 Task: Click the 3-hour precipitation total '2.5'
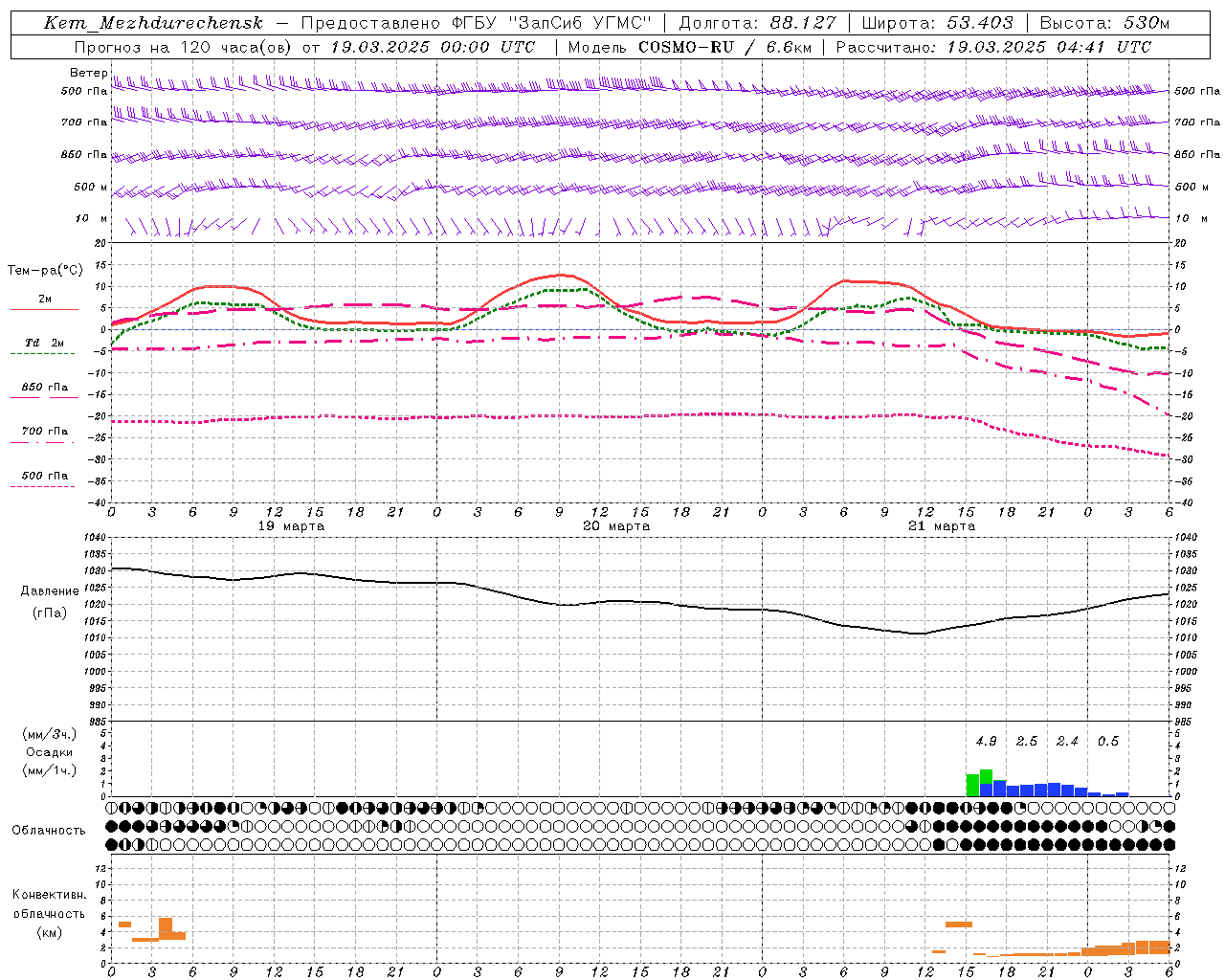(x=1027, y=742)
